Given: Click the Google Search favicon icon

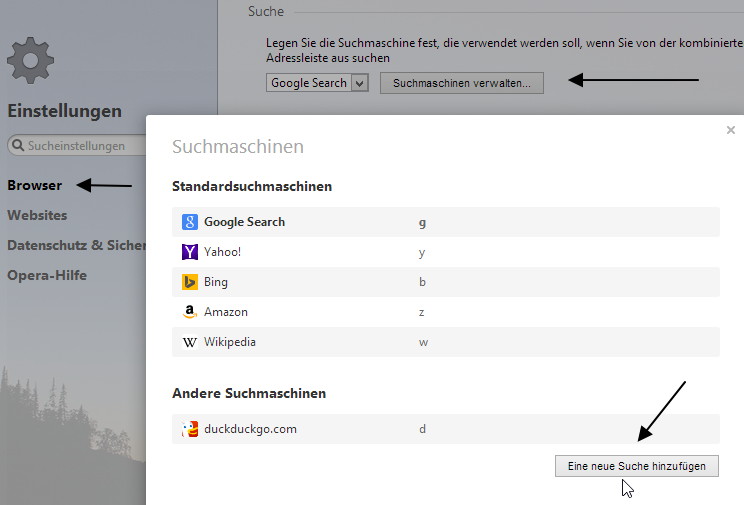Looking at the screenshot, I should click(x=190, y=222).
